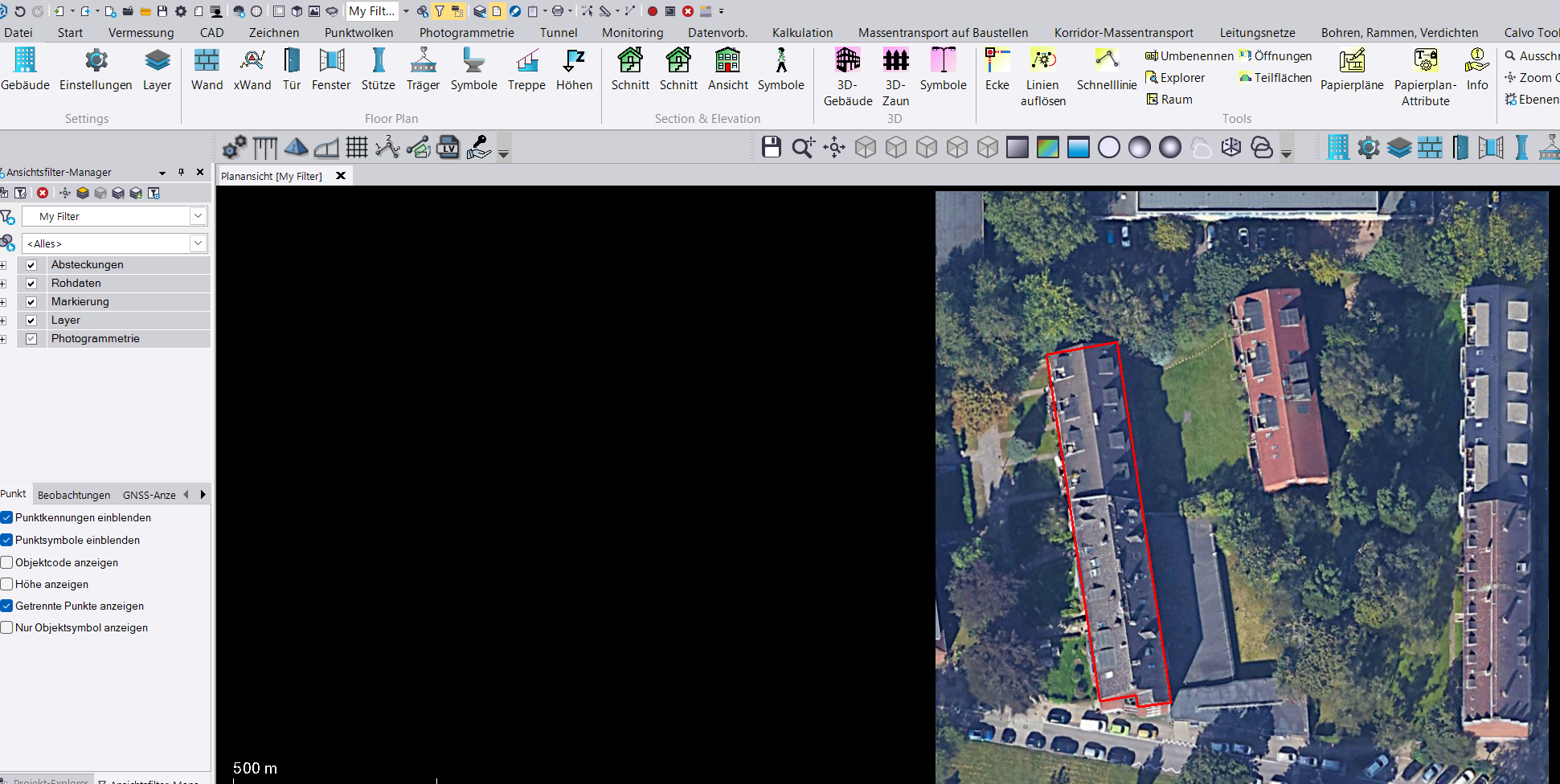Image resolution: width=1560 pixels, height=784 pixels.
Task: Switch to the Beobachtungen tab
Action: point(74,495)
